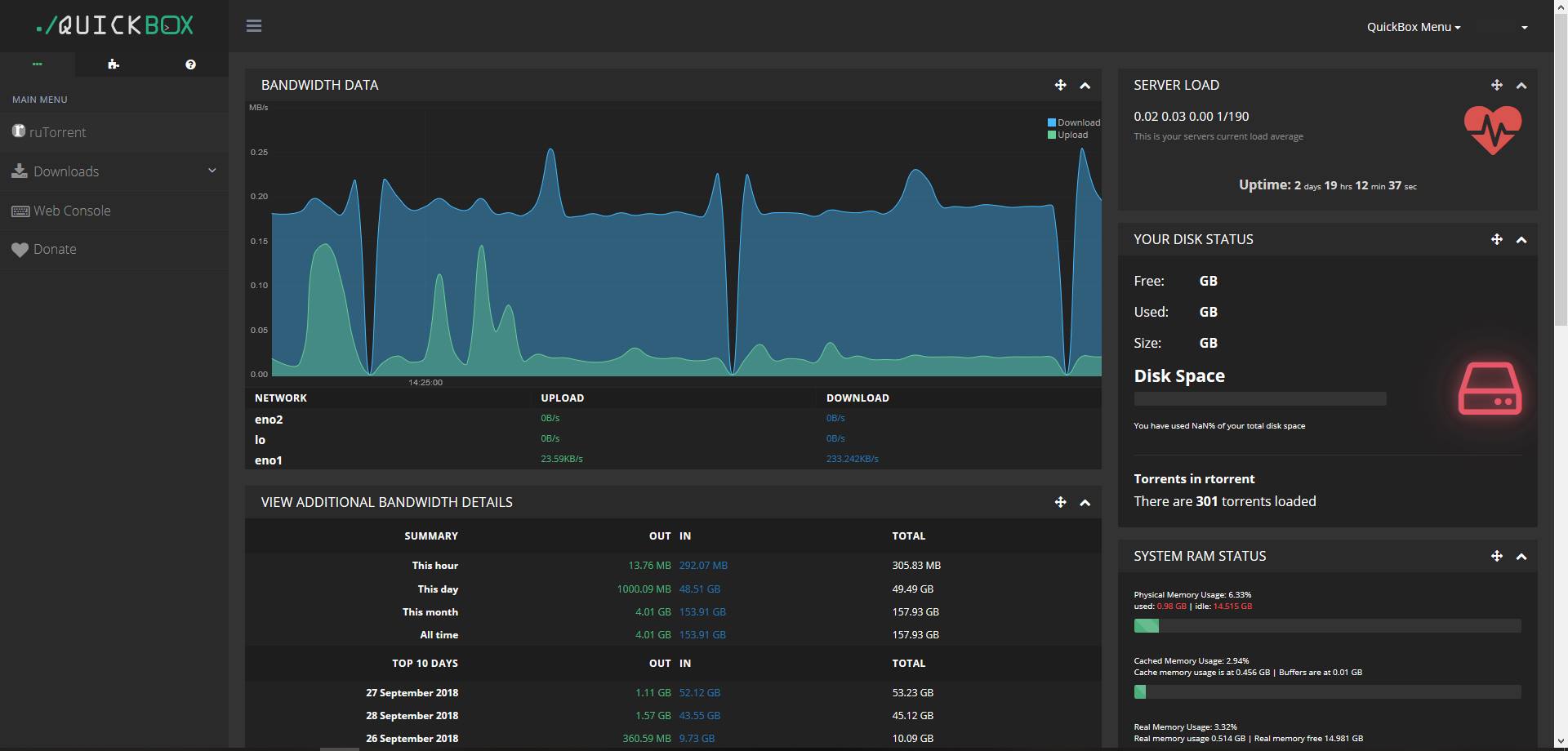This screenshot has height=751, width=1568.
Task: Click the QuickBox logo
Action: [x=115, y=25]
